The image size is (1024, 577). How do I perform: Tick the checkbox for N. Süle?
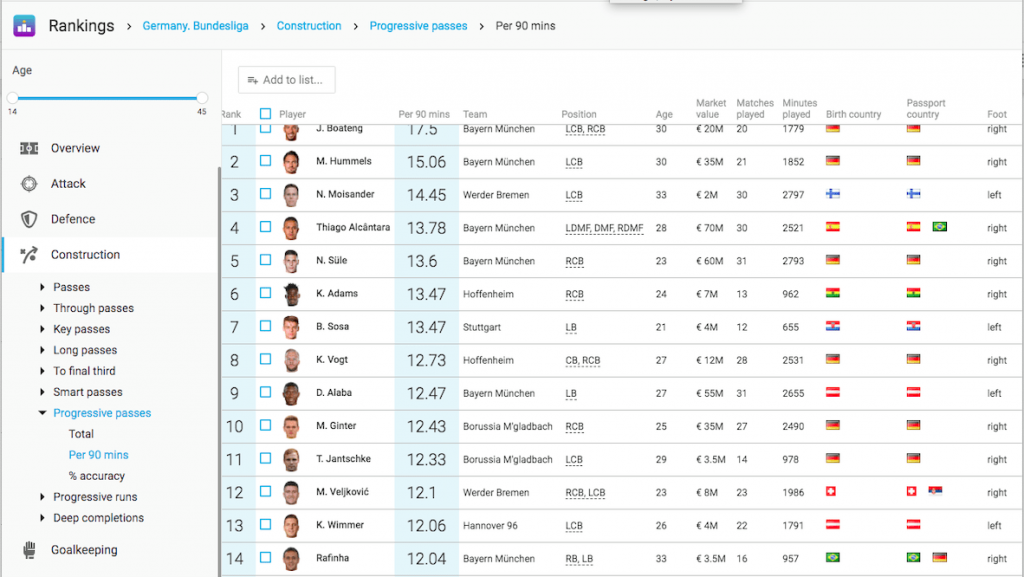coord(265,260)
